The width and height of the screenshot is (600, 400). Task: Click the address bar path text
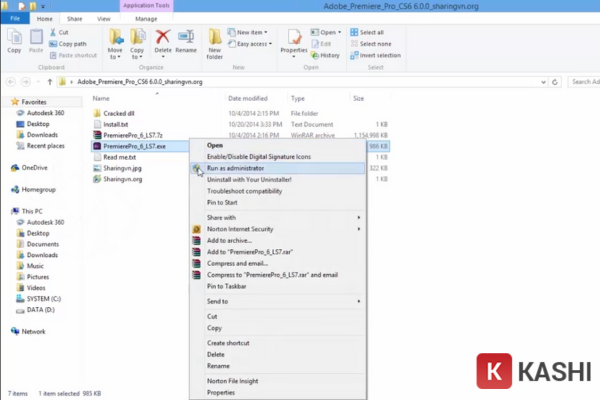140,82
